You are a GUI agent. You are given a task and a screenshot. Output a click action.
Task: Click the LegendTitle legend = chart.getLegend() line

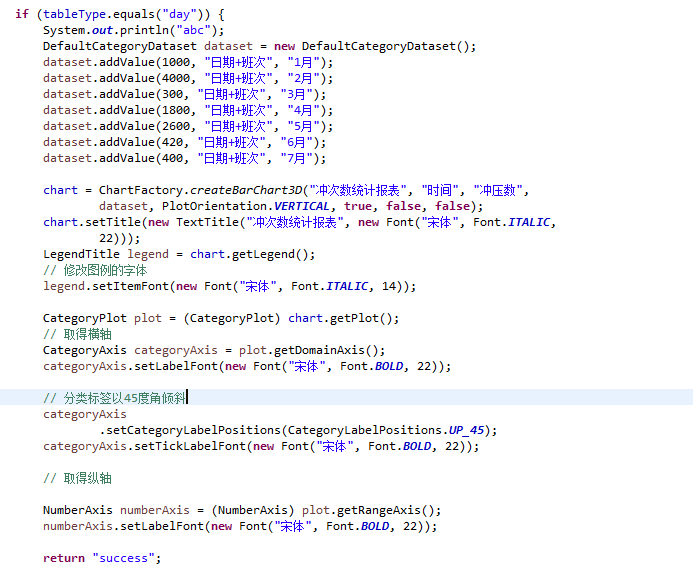pyautogui.click(x=179, y=254)
